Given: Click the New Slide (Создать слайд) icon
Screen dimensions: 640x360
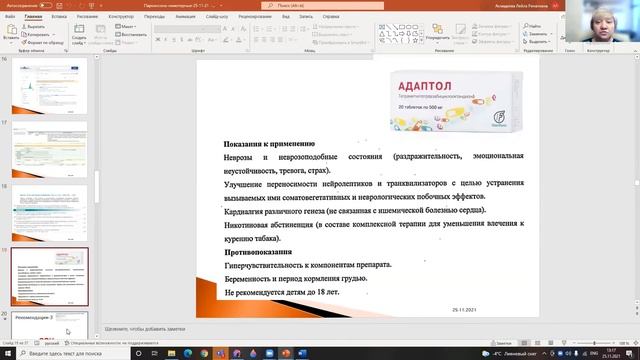Looking at the screenshot, I should tap(79, 29).
